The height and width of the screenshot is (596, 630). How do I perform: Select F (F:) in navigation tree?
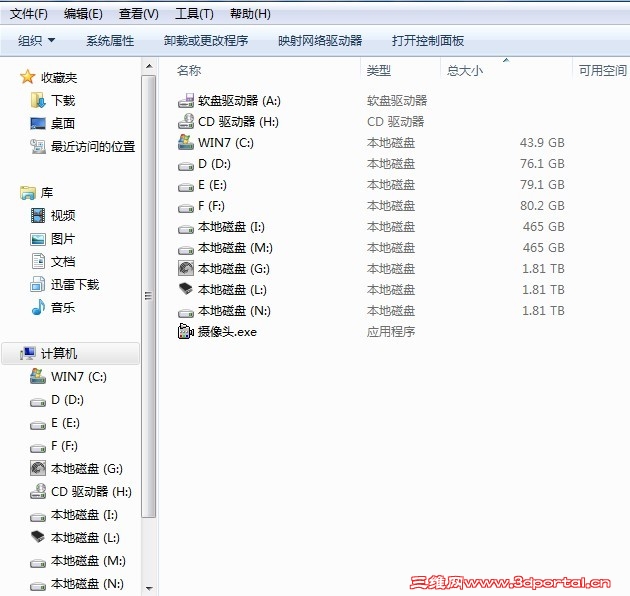[x=54, y=446]
